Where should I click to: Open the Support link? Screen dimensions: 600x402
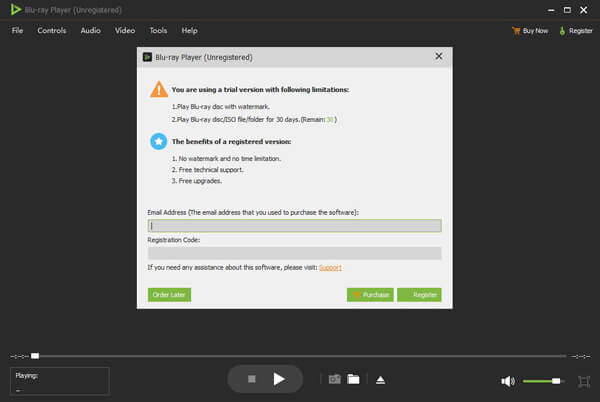coord(330,267)
